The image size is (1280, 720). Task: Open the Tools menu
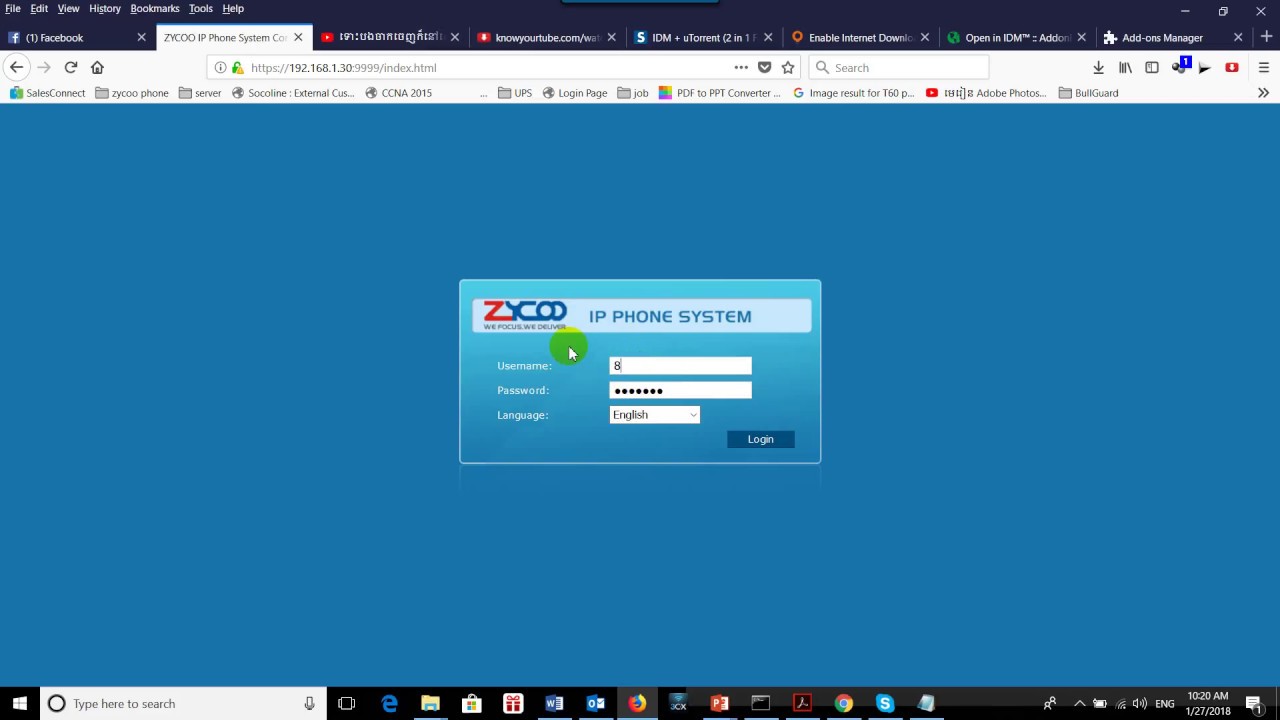[x=201, y=8]
